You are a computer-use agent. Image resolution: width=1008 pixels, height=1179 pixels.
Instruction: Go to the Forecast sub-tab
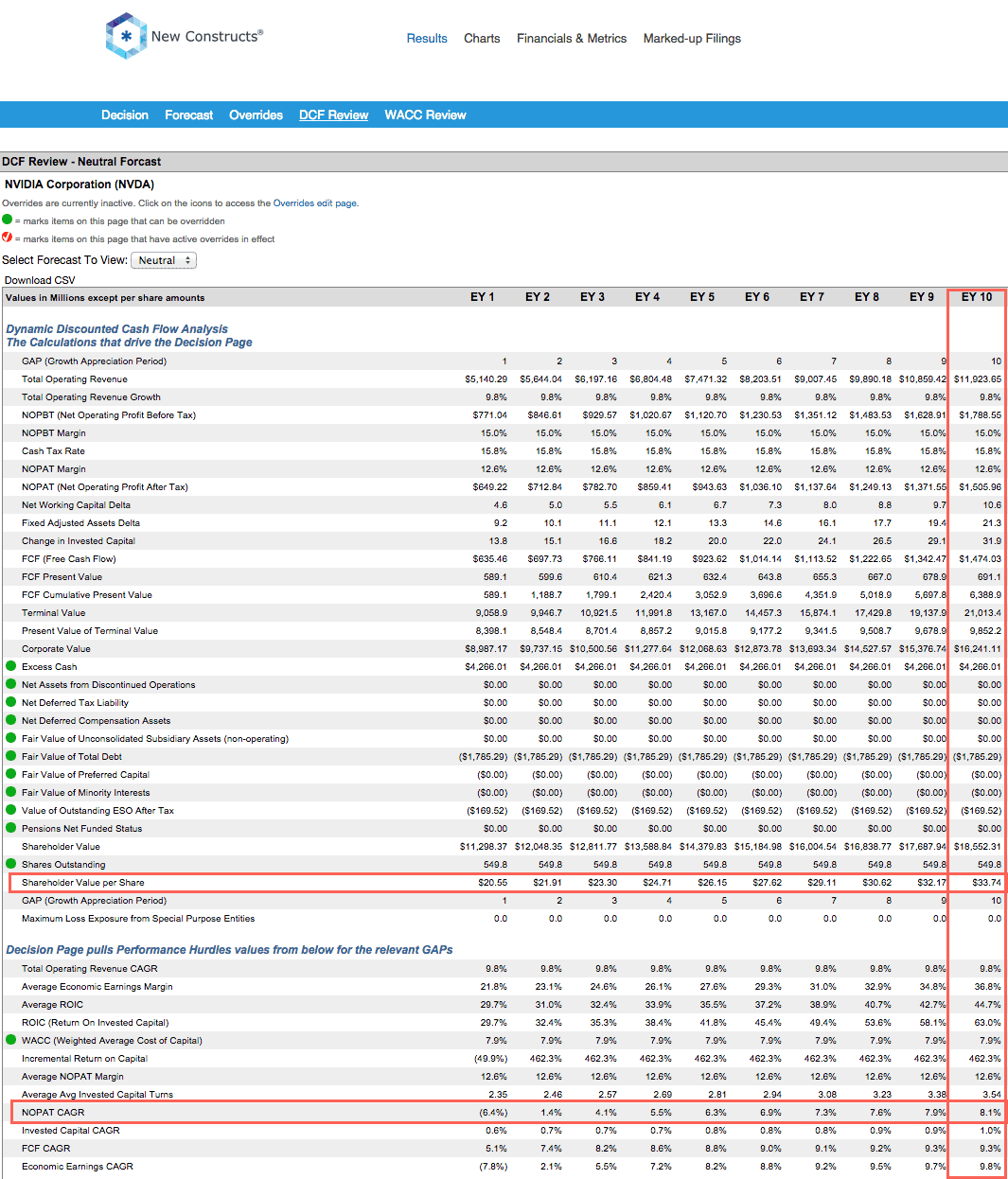tap(189, 115)
